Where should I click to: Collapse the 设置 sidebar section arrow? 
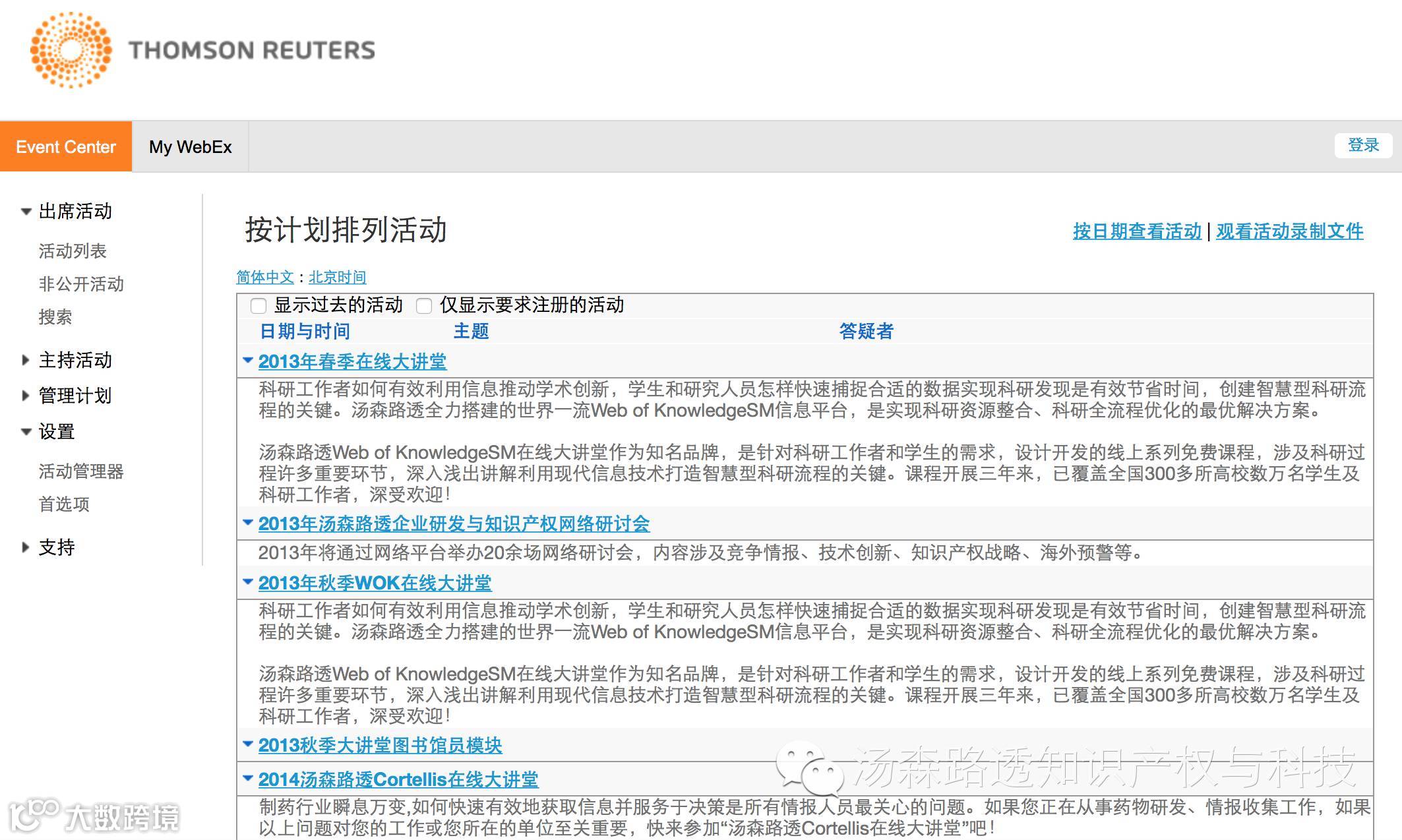[26, 432]
